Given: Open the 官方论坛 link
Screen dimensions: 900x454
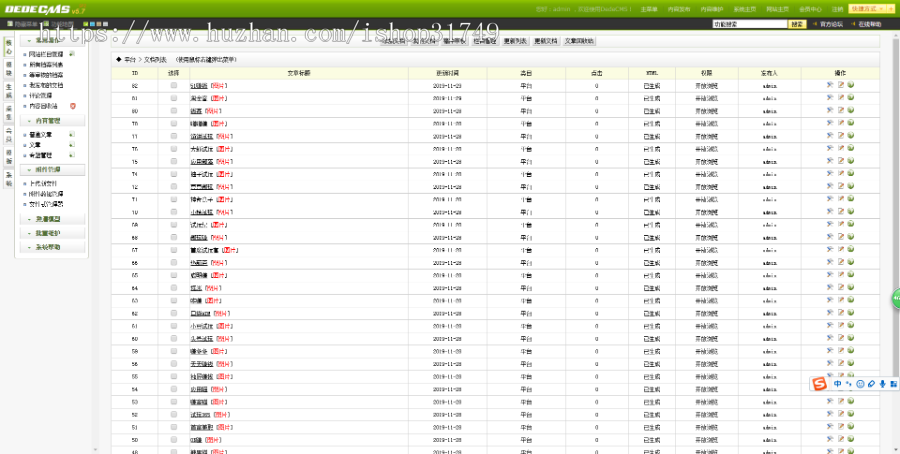Looking at the screenshot, I should (830, 23).
